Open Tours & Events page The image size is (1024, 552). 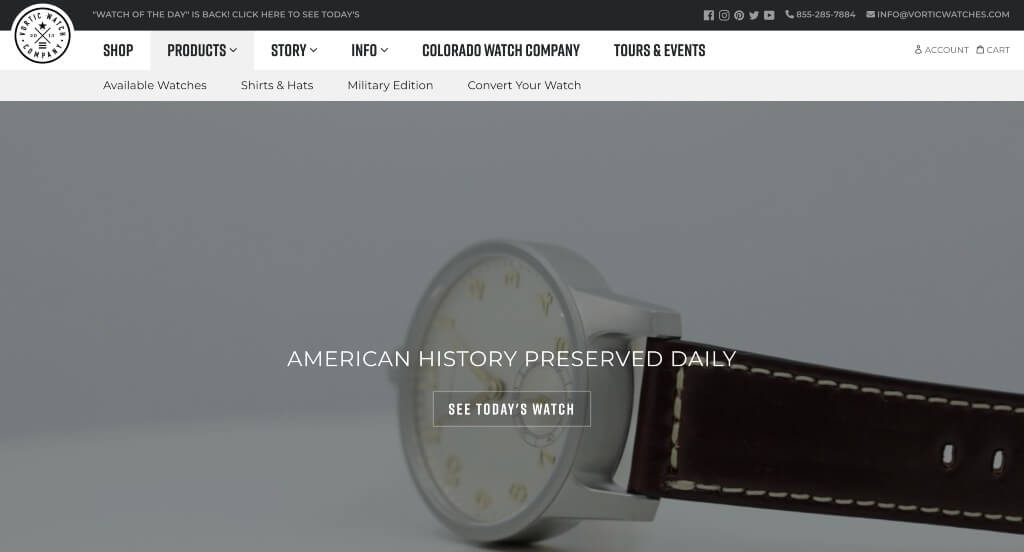(x=660, y=50)
